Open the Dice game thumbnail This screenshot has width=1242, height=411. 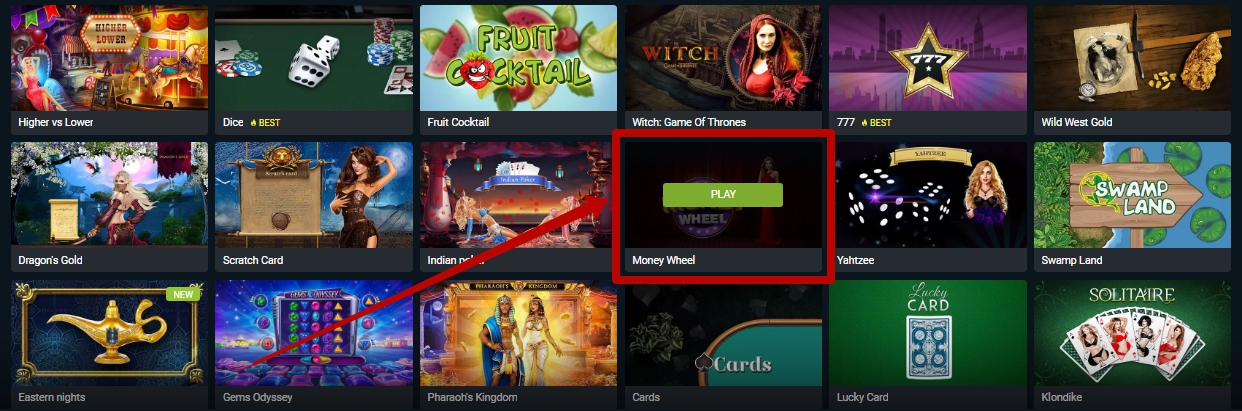[314, 57]
